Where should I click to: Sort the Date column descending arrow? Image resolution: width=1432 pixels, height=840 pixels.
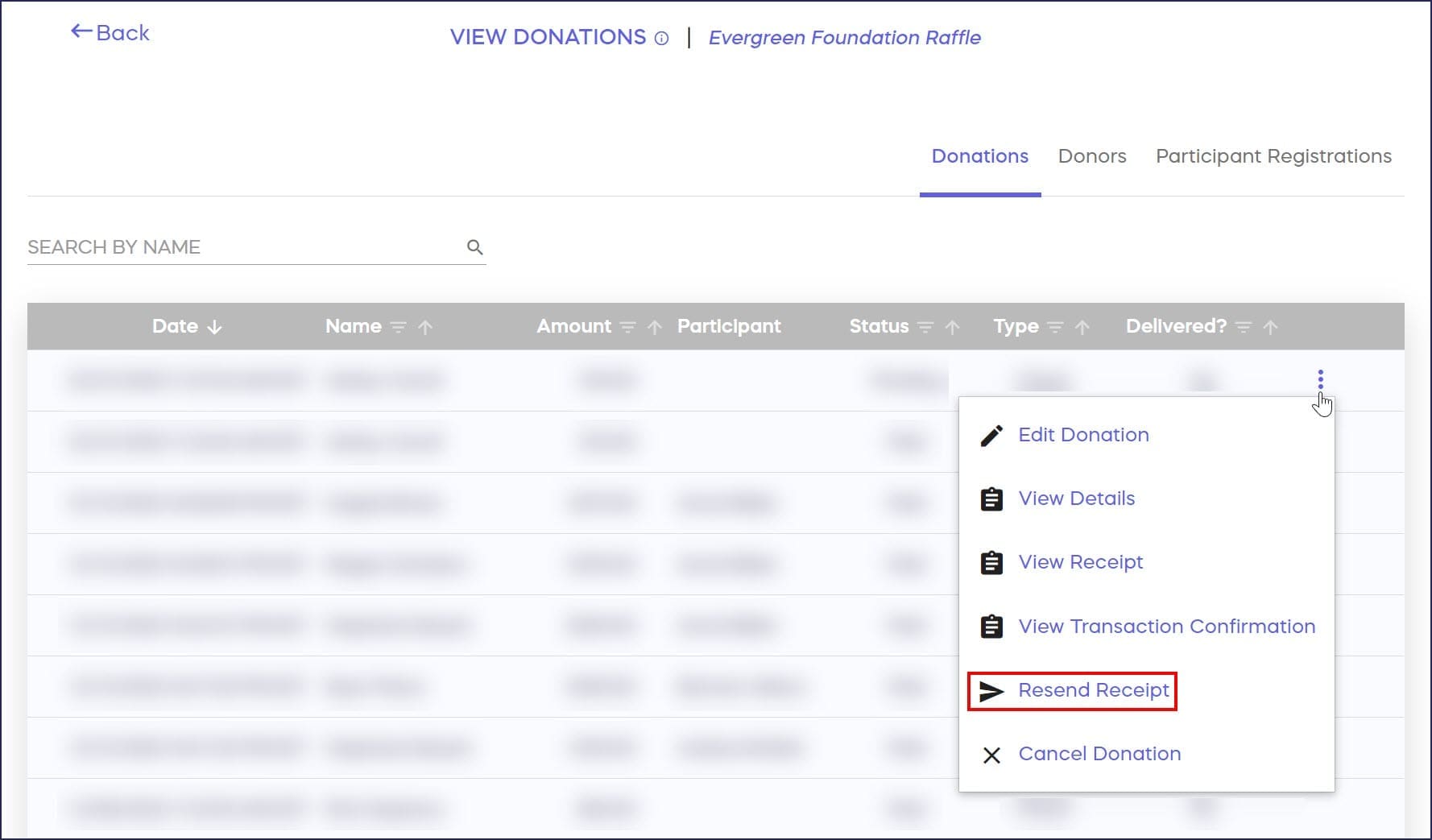[x=214, y=327]
